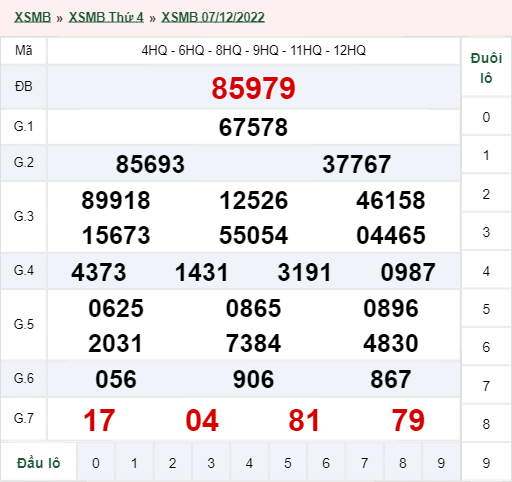Click the ĐB row label
This screenshot has height=482, width=512.
(x=24, y=87)
